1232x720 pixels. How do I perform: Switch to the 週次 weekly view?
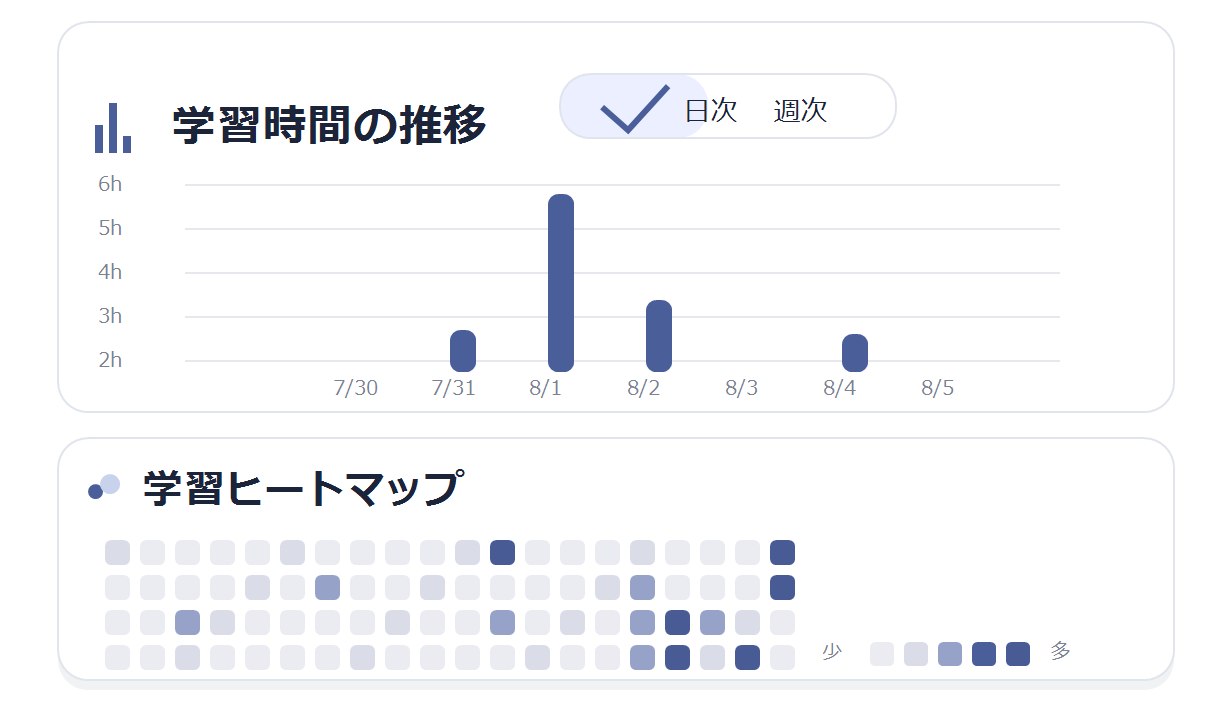pos(800,110)
